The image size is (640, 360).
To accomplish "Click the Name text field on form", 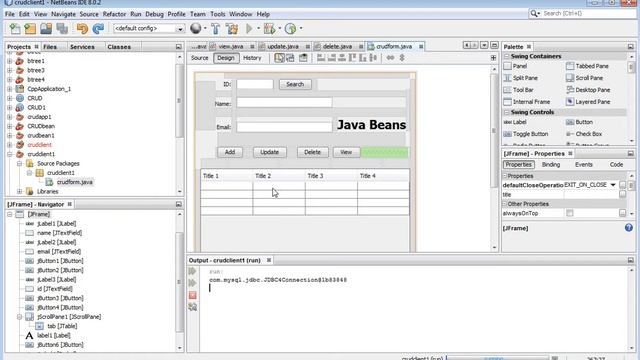I will (284, 102).
